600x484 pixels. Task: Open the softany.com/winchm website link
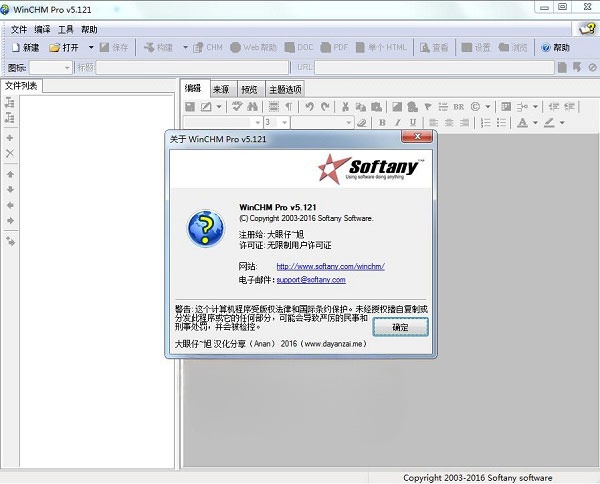click(x=330, y=267)
